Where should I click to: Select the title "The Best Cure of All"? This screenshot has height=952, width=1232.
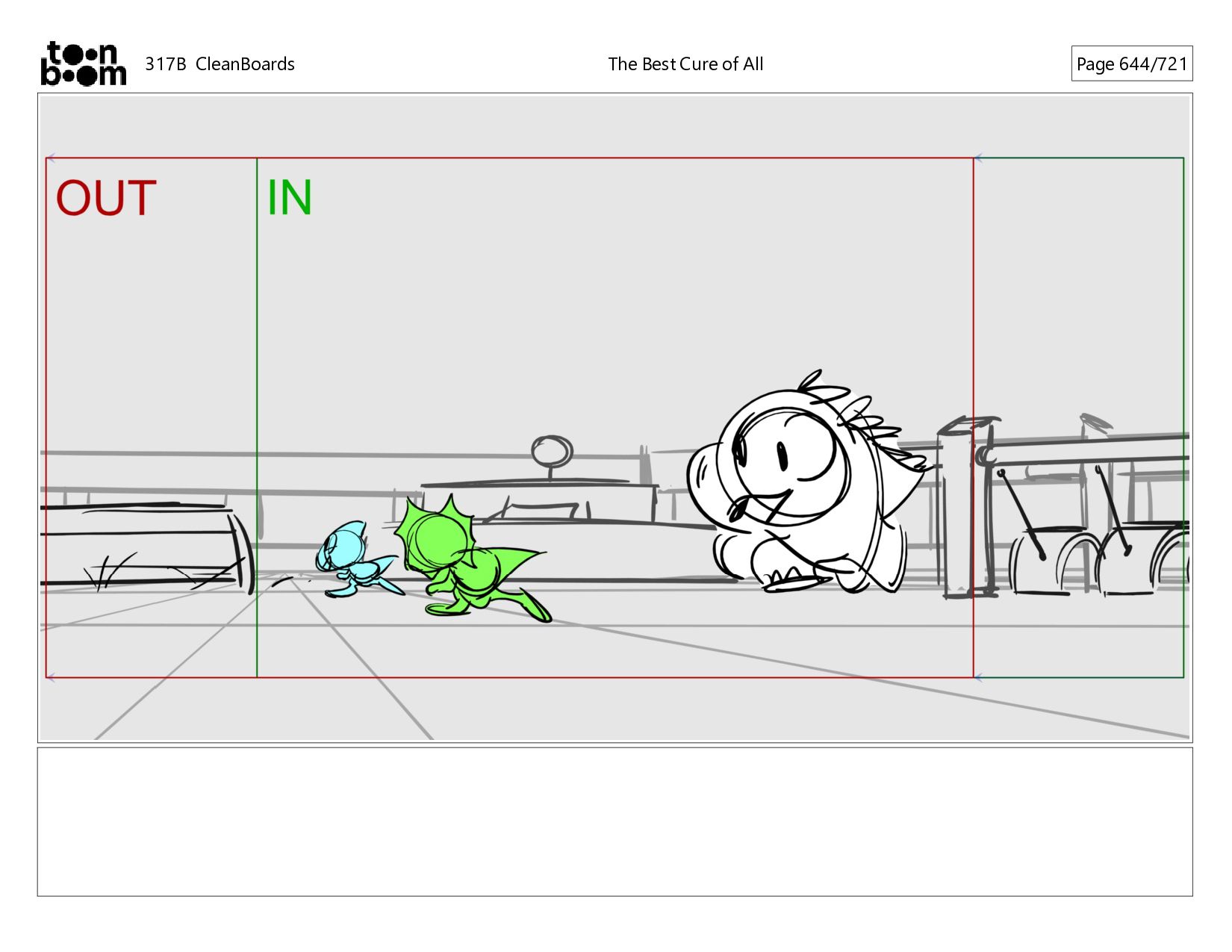click(685, 64)
